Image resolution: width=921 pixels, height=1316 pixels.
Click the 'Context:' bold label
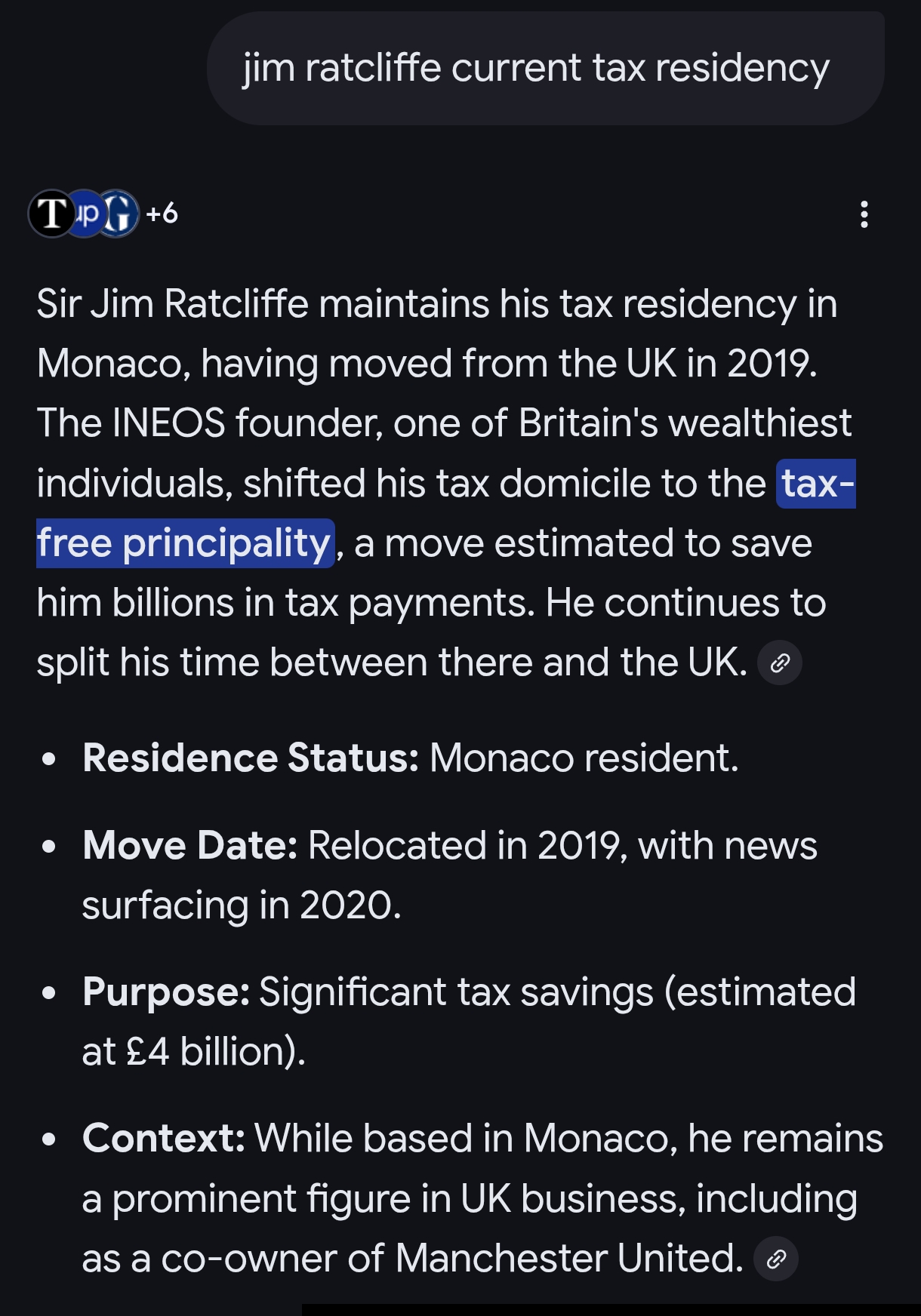pyautogui.click(x=164, y=1138)
